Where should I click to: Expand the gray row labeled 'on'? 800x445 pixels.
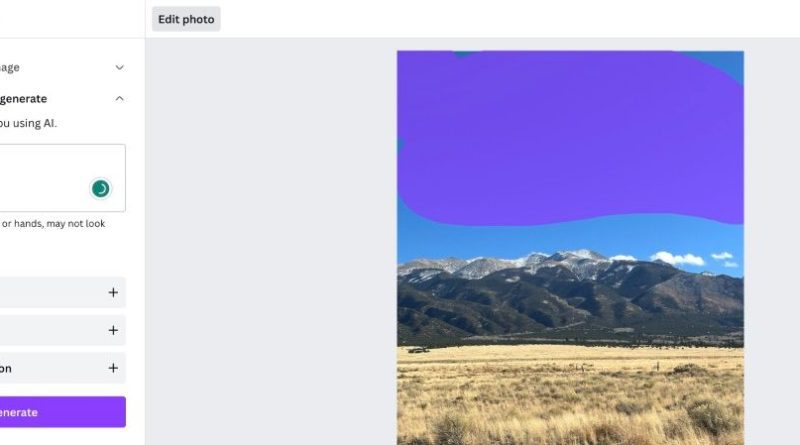63,368
